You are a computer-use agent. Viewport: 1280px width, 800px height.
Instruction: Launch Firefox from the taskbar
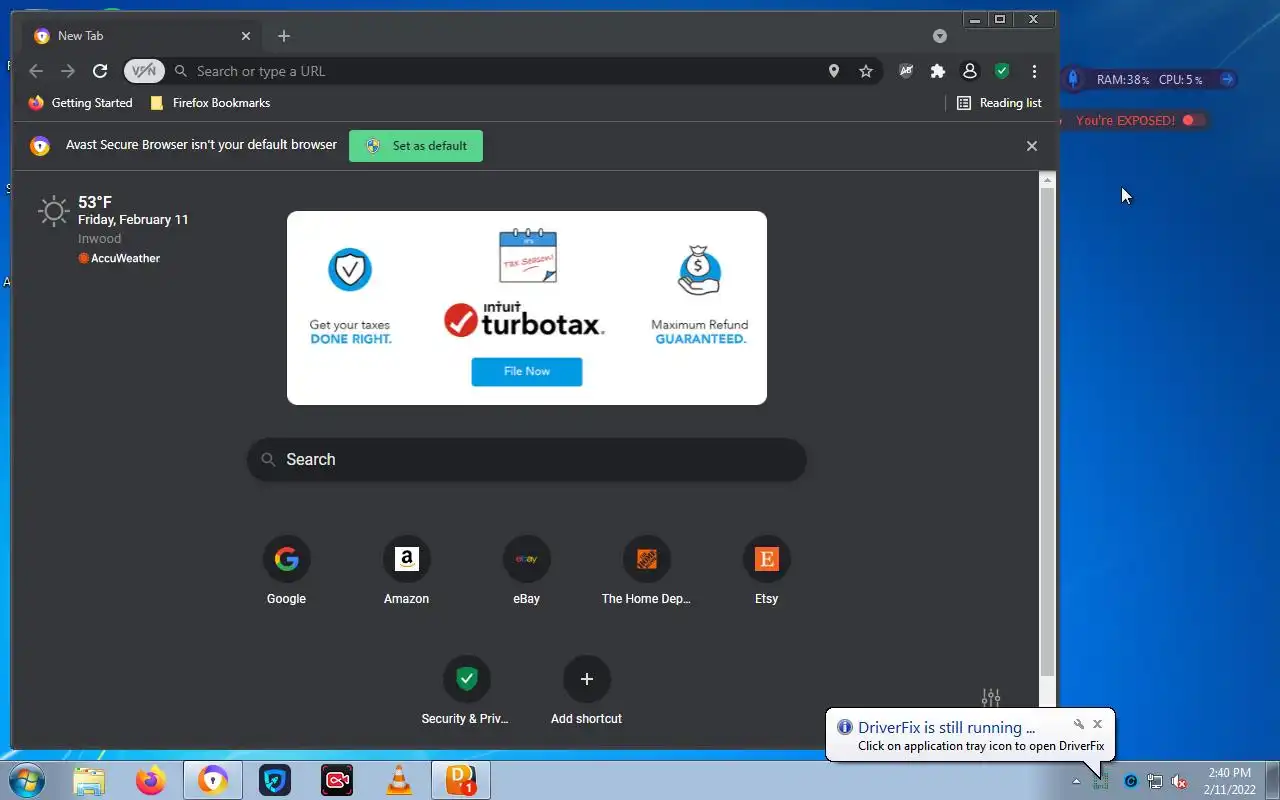click(x=151, y=780)
